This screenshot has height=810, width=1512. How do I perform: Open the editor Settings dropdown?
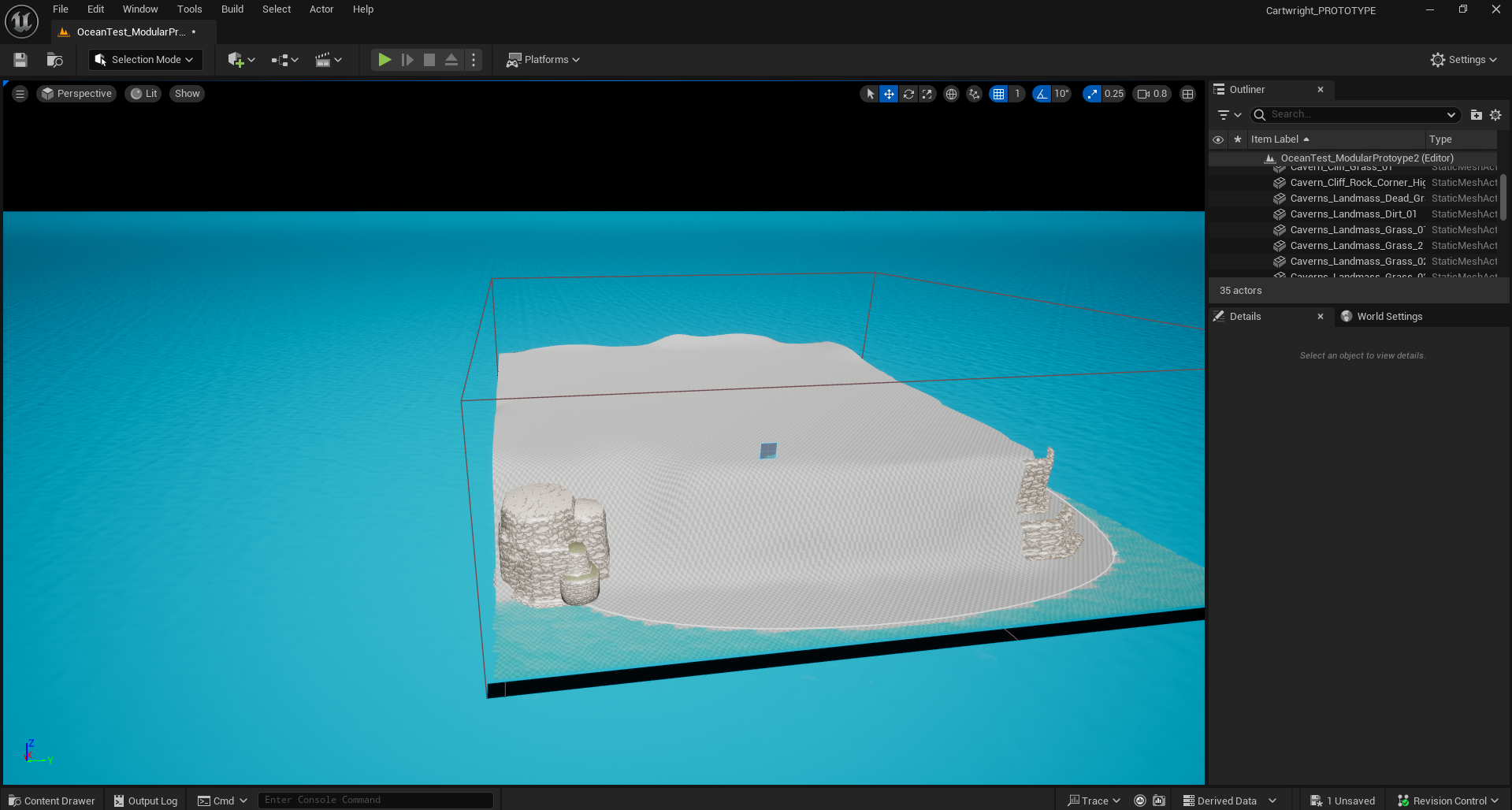(x=1465, y=60)
